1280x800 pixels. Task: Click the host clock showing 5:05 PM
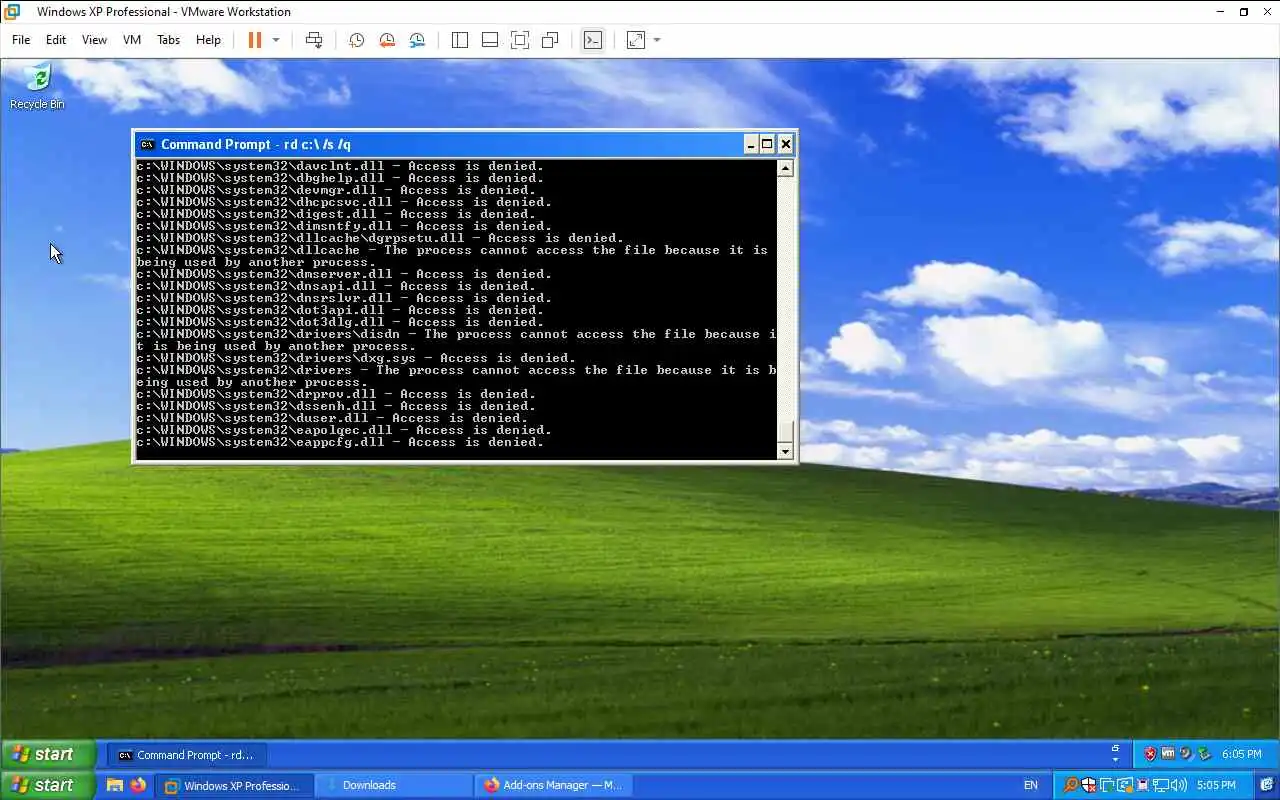tap(1216, 785)
